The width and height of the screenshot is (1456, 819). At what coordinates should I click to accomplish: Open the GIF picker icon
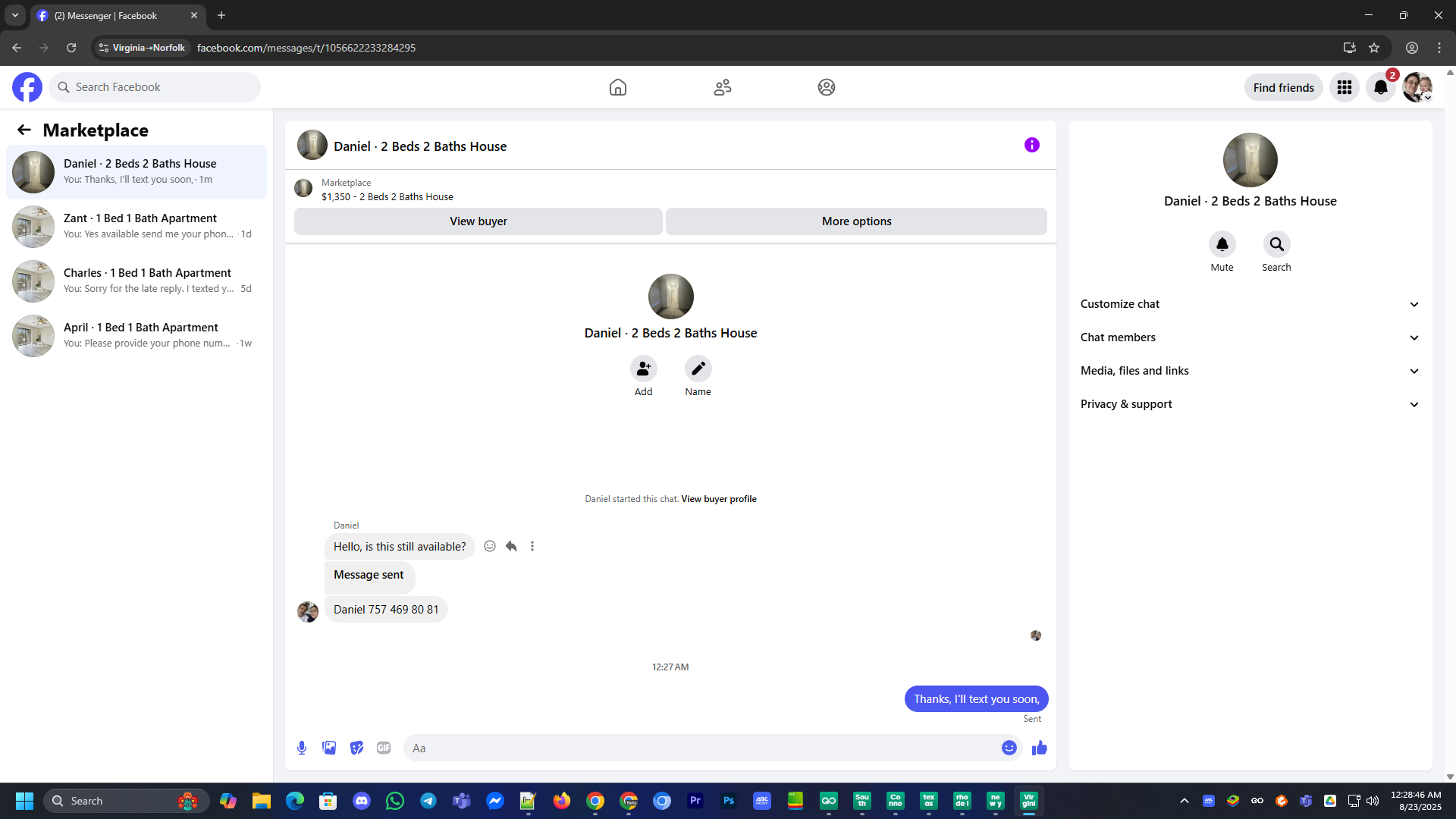384,748
